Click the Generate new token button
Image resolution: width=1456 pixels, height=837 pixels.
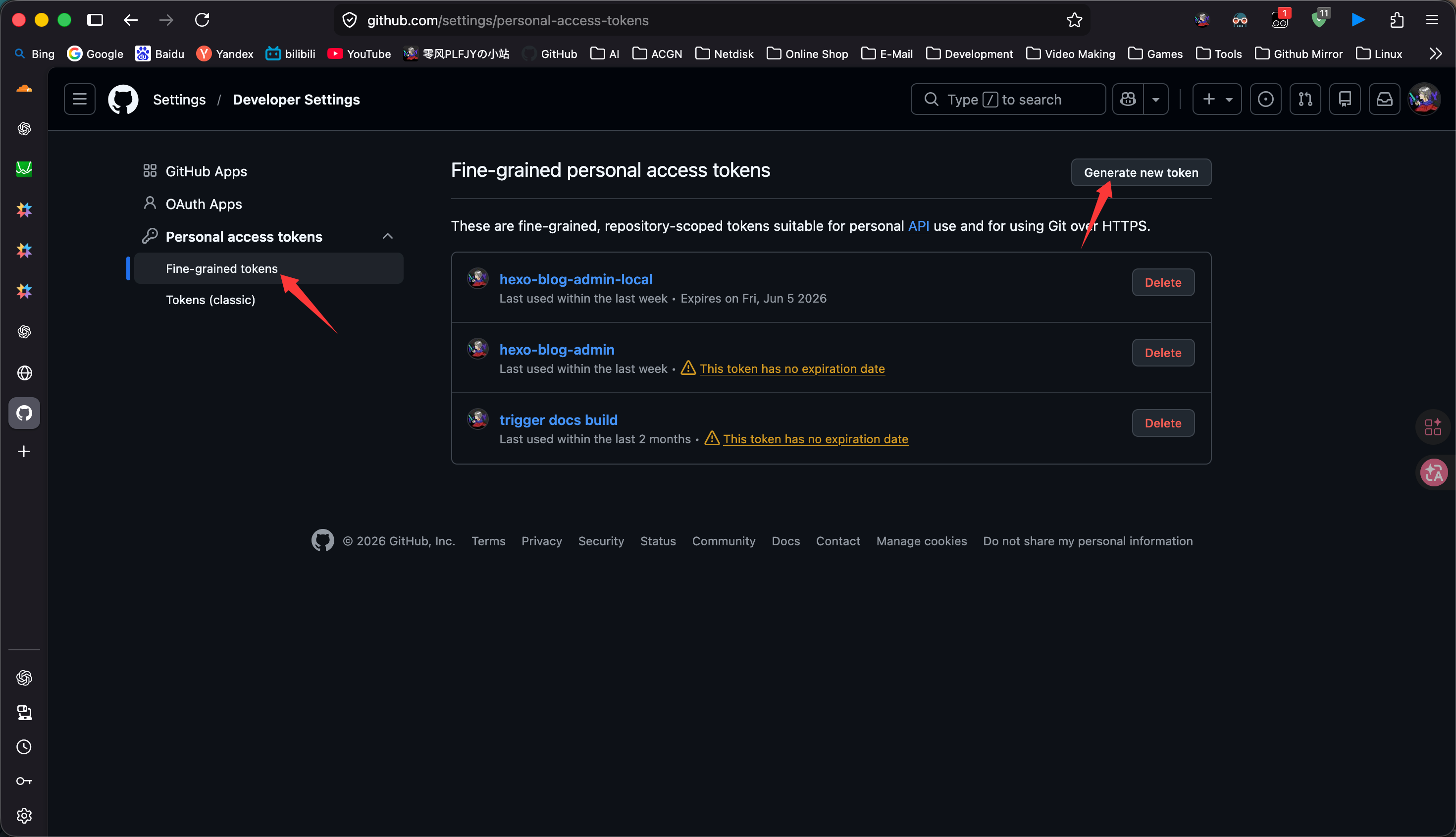(x=1141, y=172)
